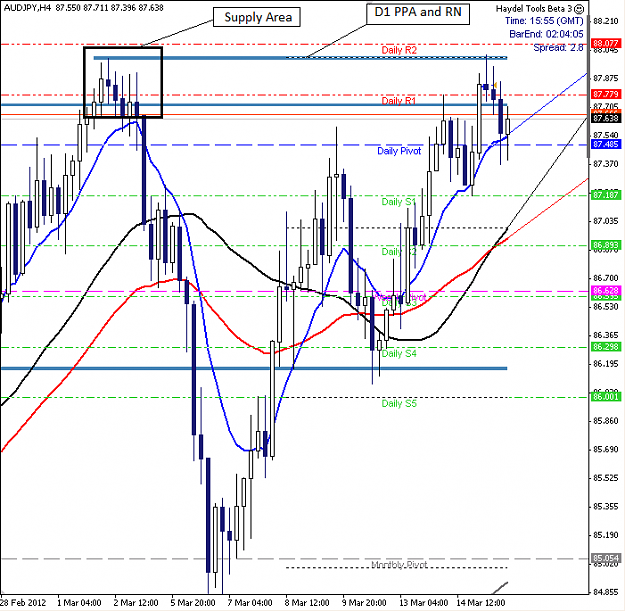Screen dimensions: 625x612
Task: Click the 13 Mar 04:00 time label
Action: (x=424, y=603)
